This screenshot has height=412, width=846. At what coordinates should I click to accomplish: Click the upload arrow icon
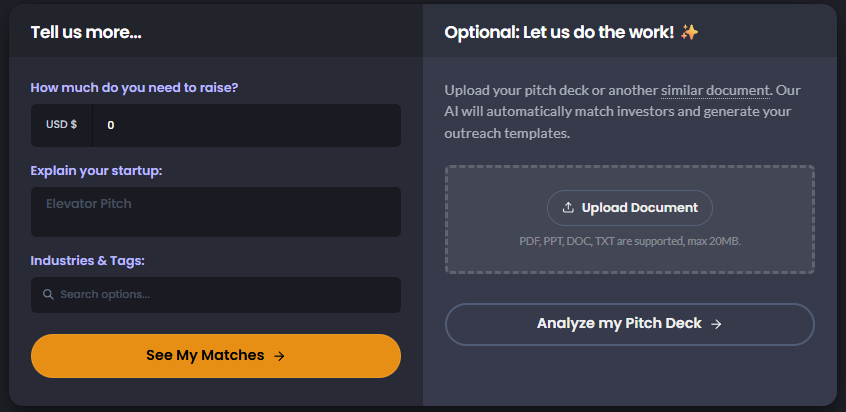(568, 208)
